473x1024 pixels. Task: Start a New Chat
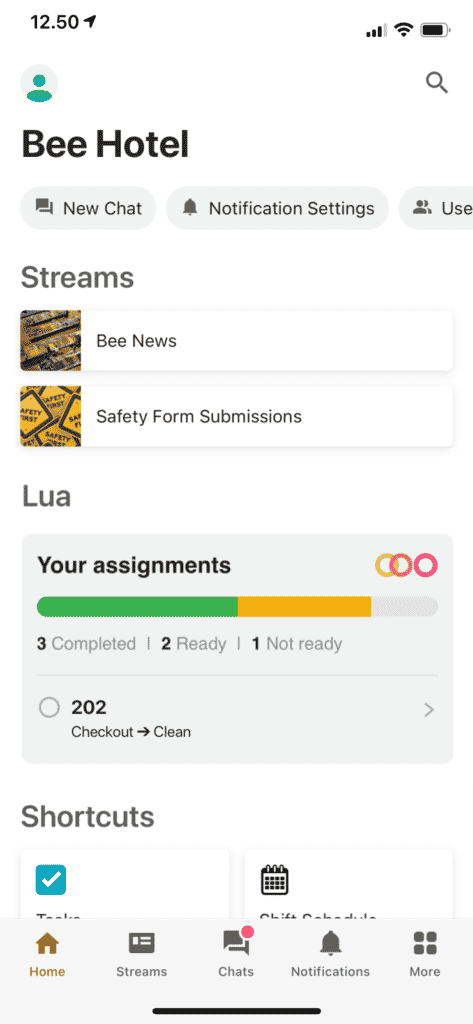pyautogui.click(x=88, y=208)
